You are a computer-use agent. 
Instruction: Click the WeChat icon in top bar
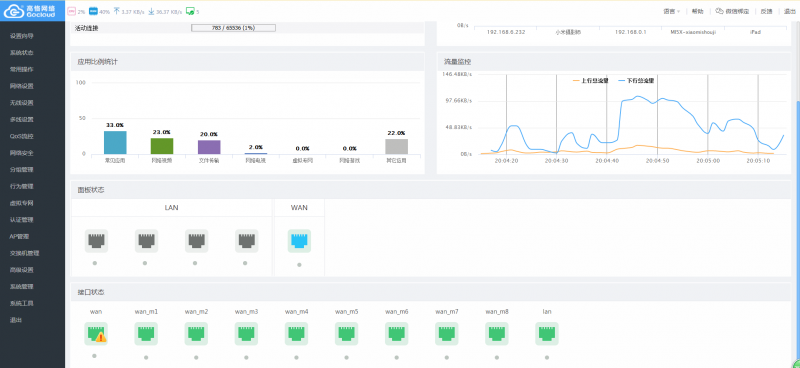coord(719,11)
